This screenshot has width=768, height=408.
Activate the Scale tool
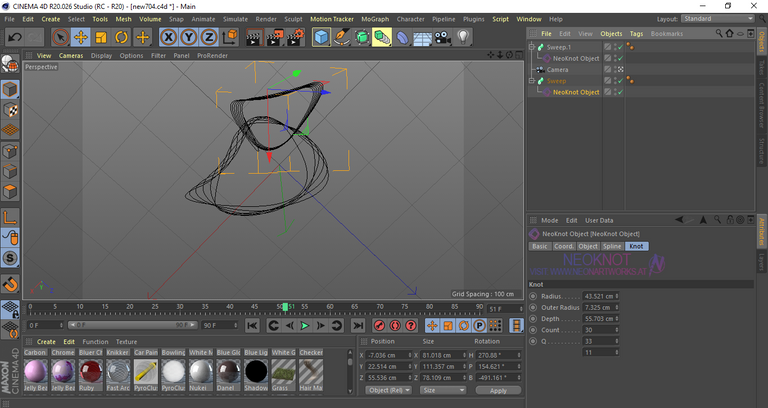pos(101,37)
